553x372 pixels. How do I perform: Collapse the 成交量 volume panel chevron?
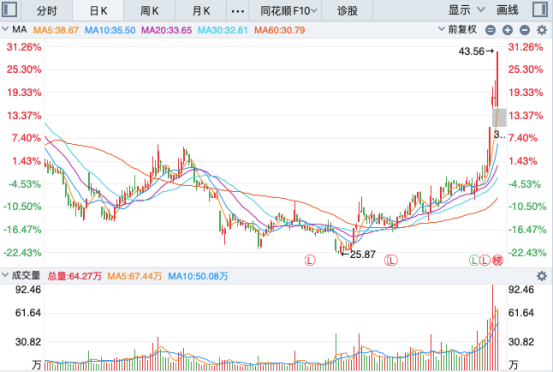pos(5,275)
